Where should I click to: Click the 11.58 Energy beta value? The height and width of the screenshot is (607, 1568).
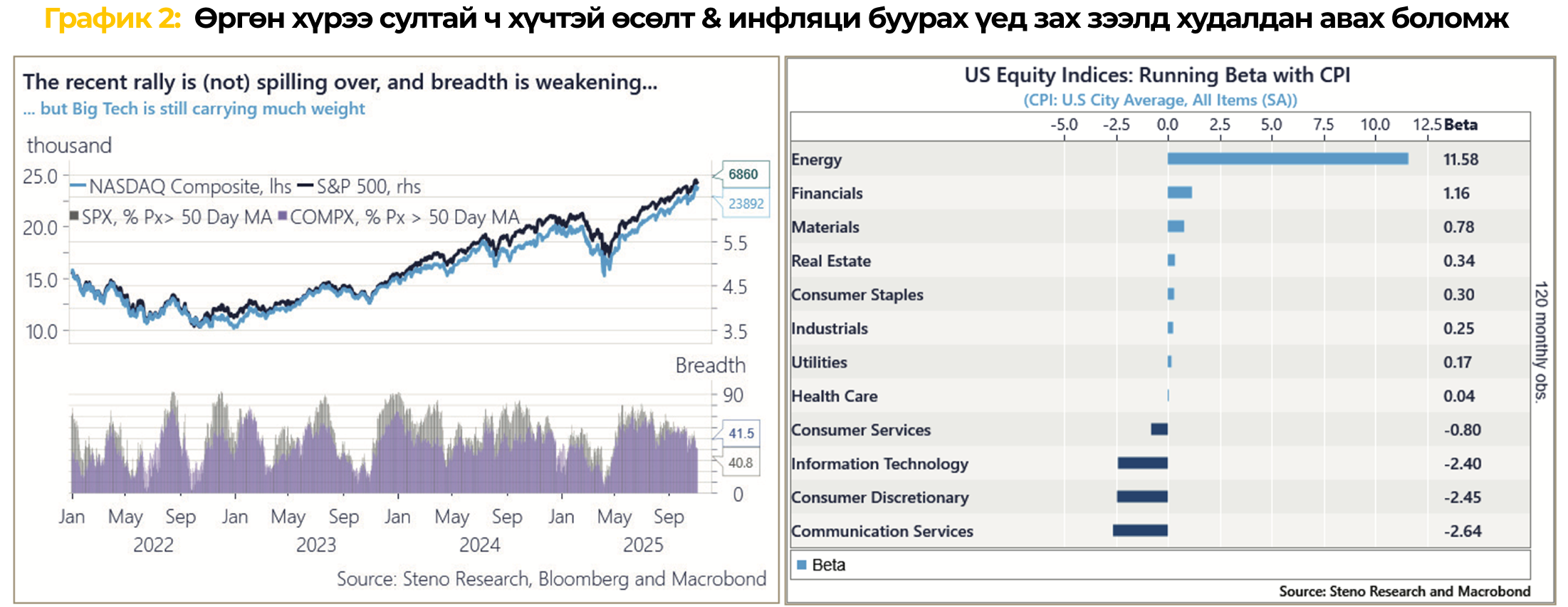click(1460, 160)
